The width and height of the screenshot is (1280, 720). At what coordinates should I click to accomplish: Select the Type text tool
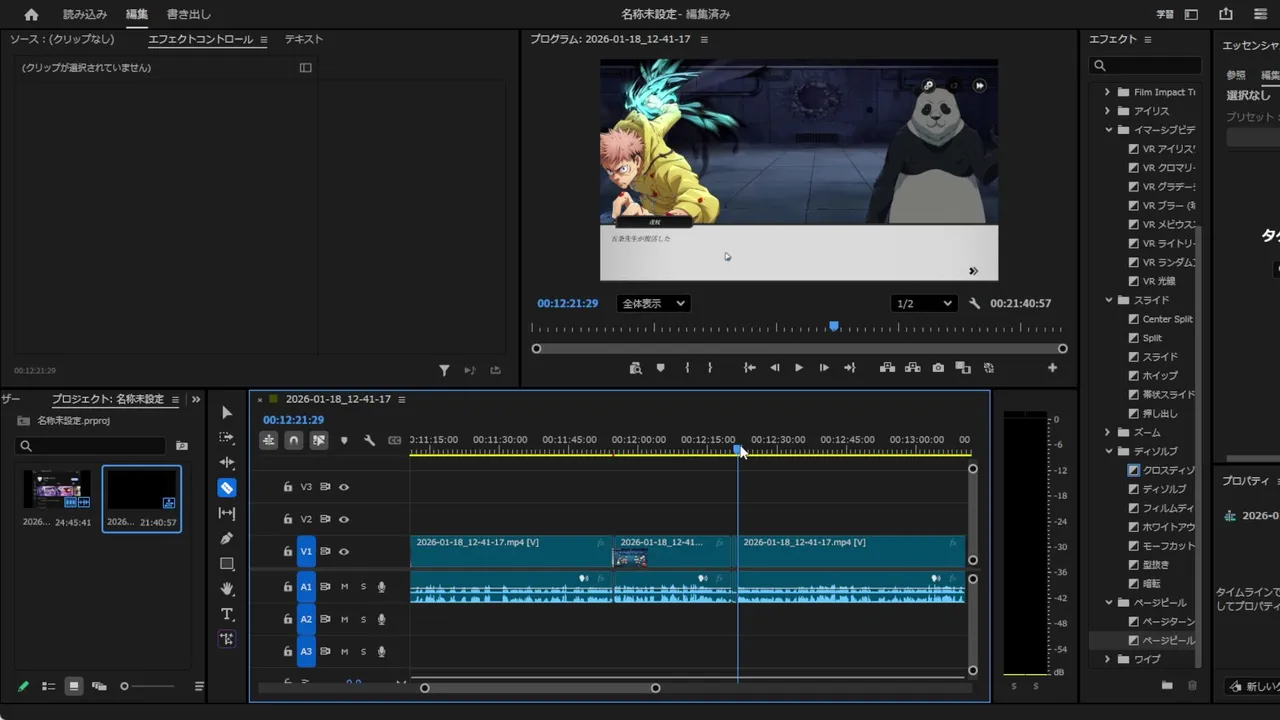pos(227,613)
